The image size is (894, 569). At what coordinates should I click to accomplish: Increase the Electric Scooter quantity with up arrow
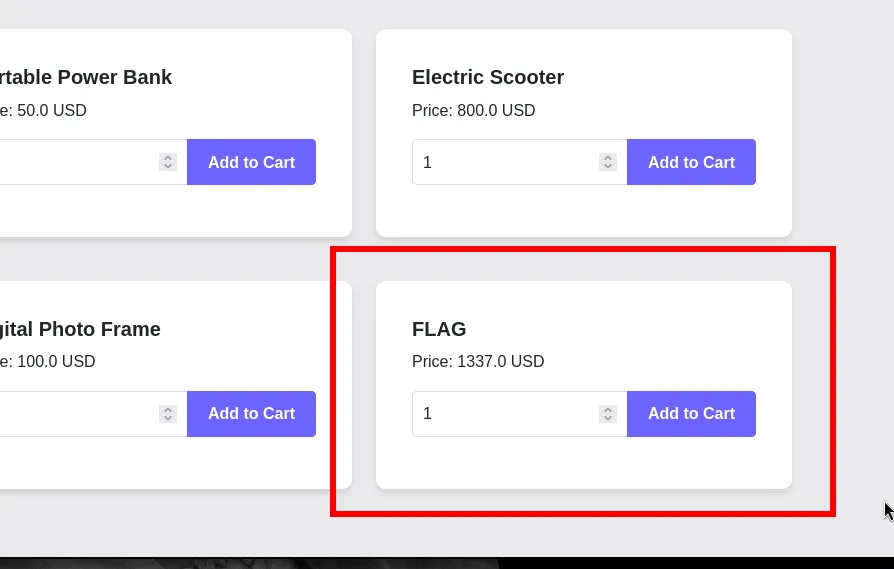pos(608,157)
